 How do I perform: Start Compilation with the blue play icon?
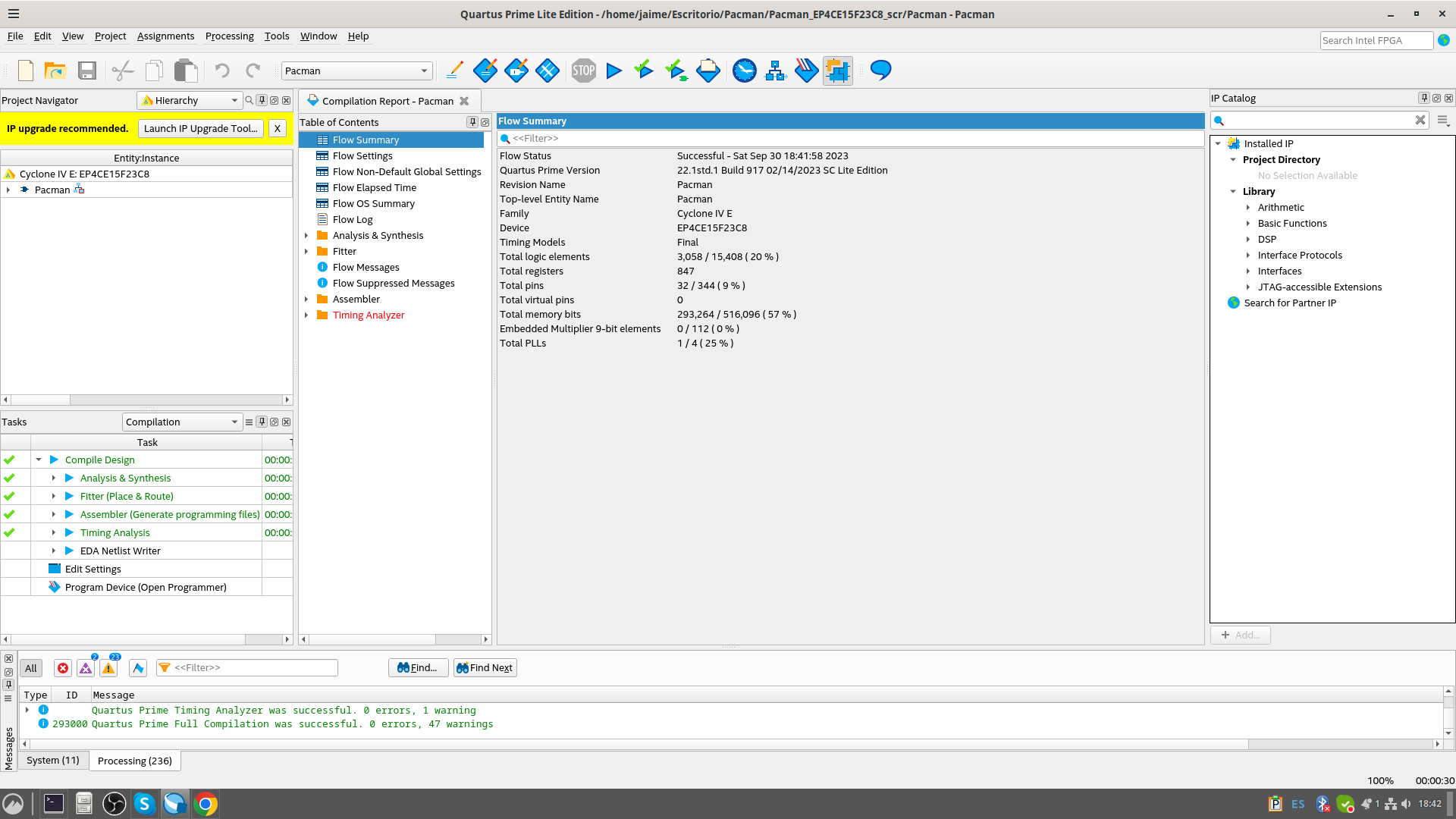click(614, 71)
